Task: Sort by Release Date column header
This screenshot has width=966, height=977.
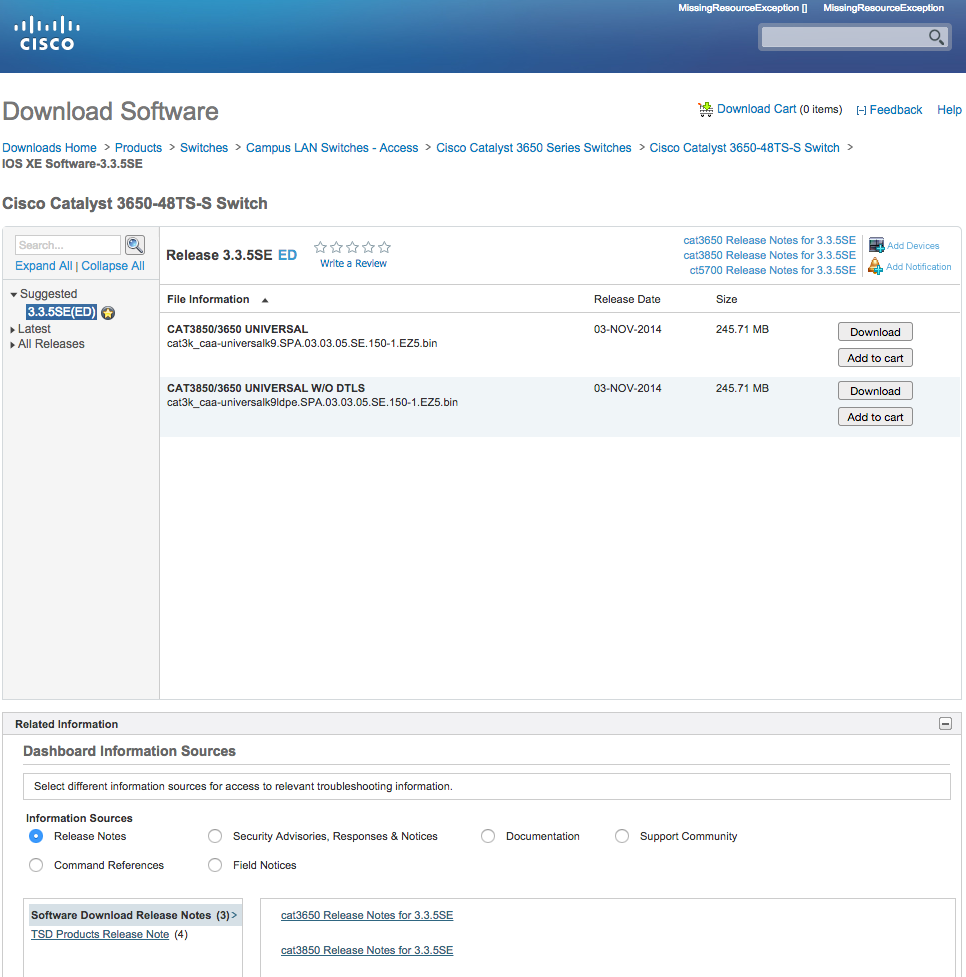Action: coord(627,299)
